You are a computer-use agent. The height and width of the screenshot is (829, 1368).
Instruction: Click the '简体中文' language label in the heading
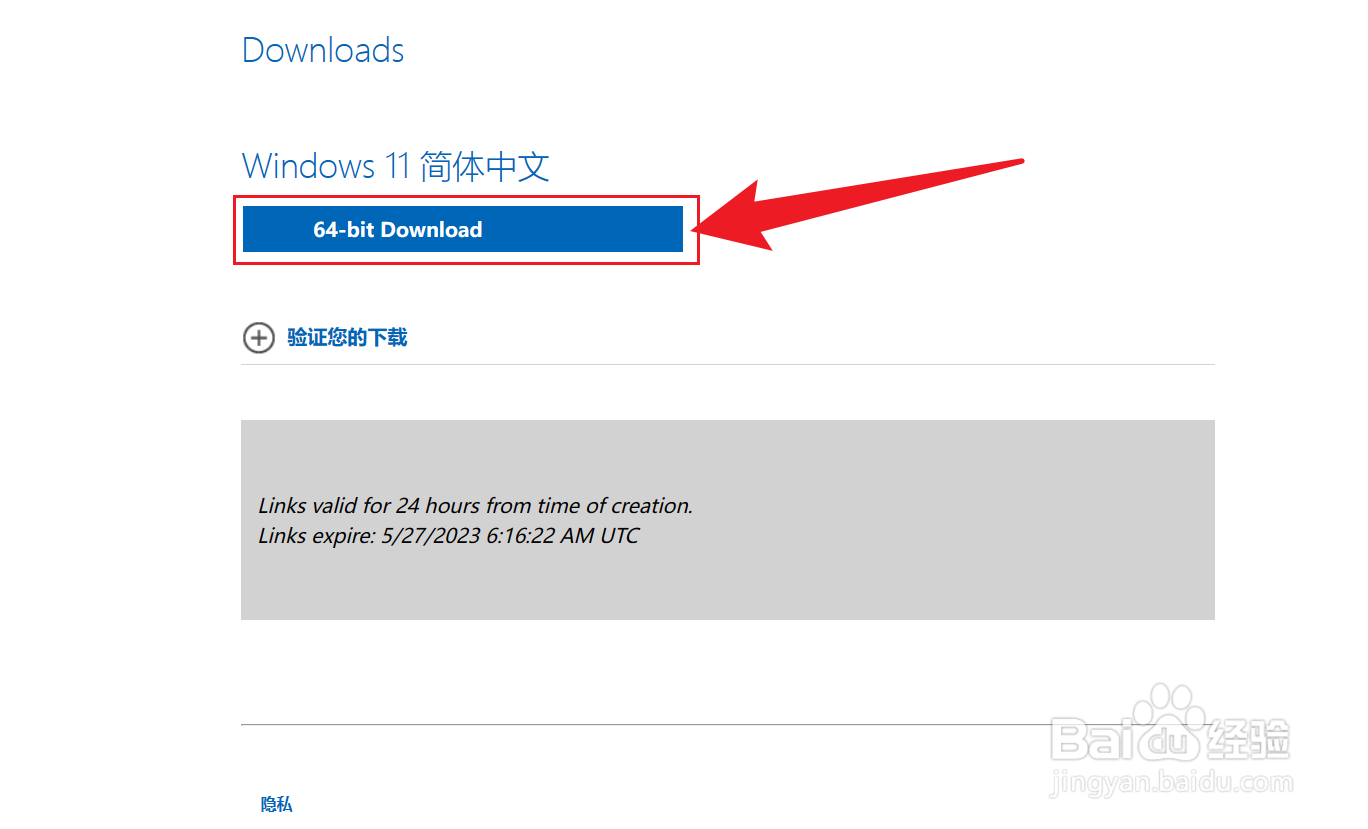(485, 165)
